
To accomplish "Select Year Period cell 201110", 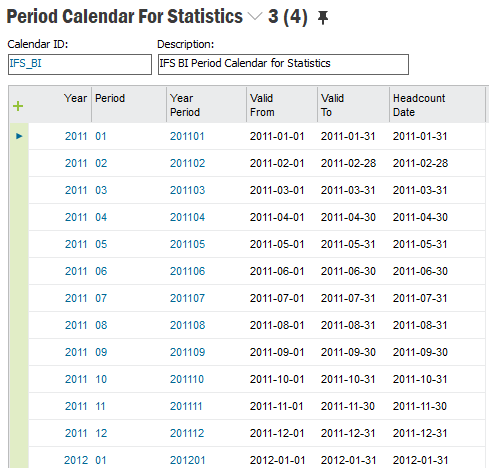I will pyautogui.click(x=187, y=379).
